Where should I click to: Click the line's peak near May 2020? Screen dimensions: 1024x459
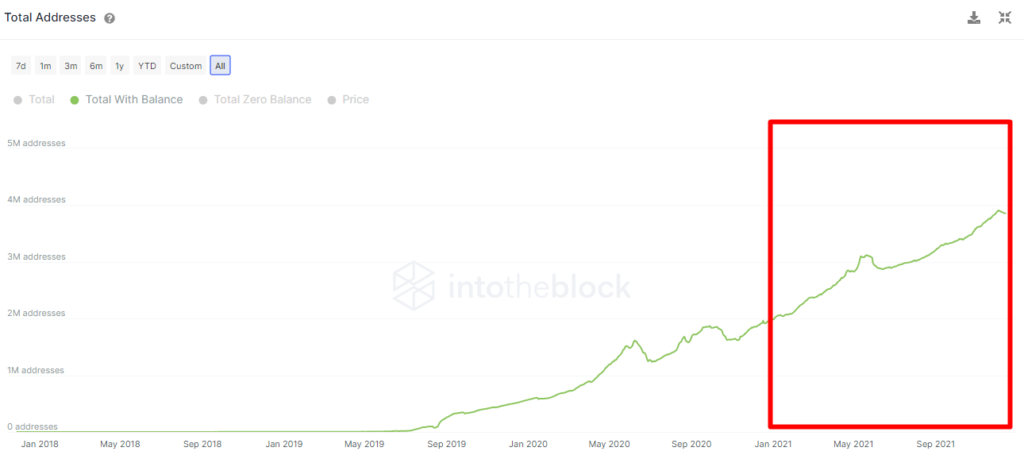click(x=633, y=343)
